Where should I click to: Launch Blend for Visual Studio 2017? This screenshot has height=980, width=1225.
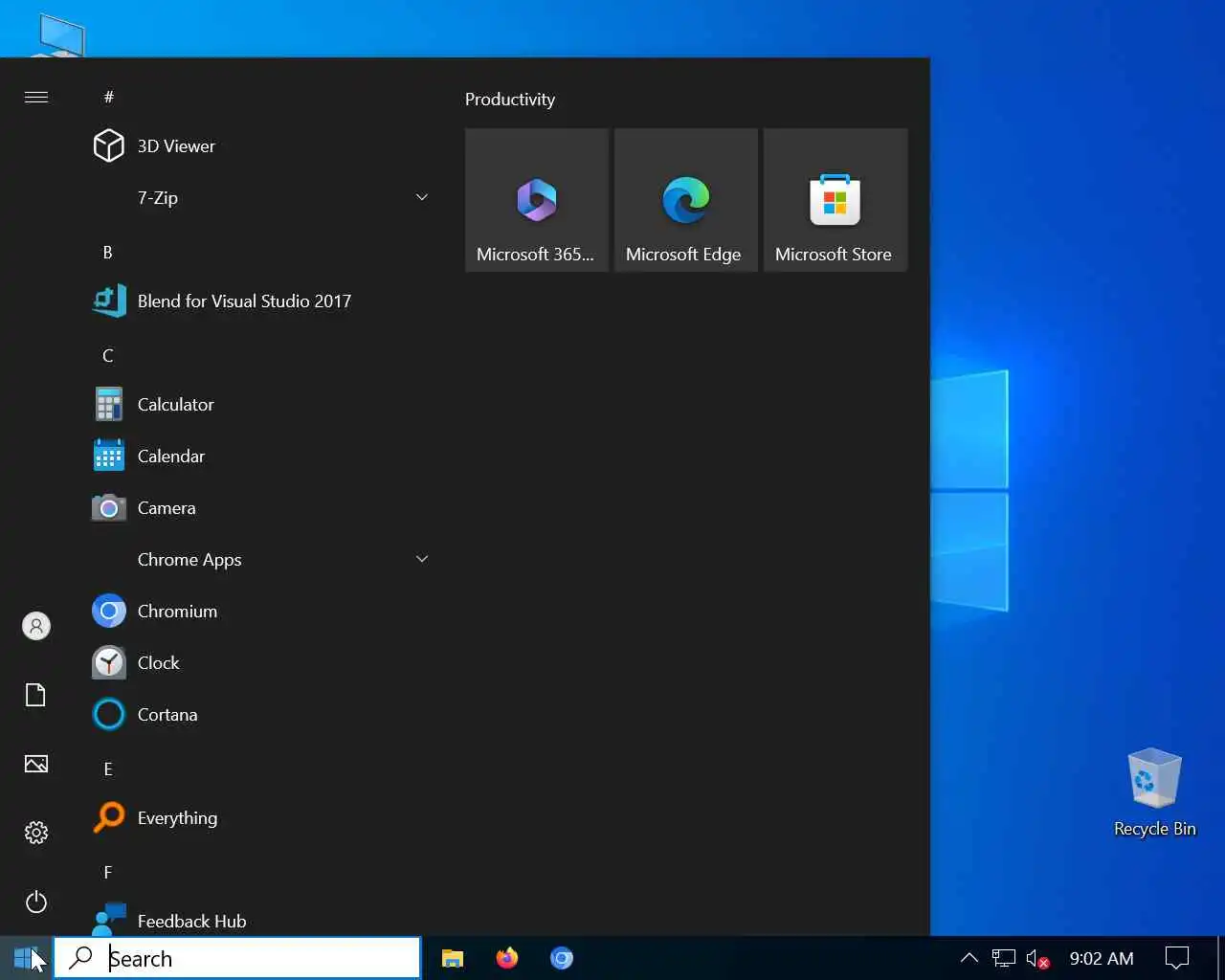pos(260,301)
